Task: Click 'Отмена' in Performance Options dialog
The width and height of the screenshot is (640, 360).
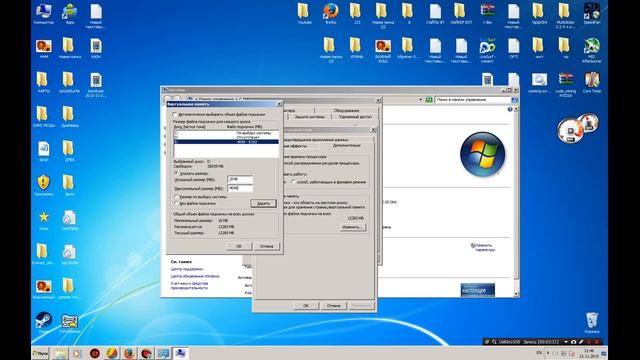Action: [333, 306]
